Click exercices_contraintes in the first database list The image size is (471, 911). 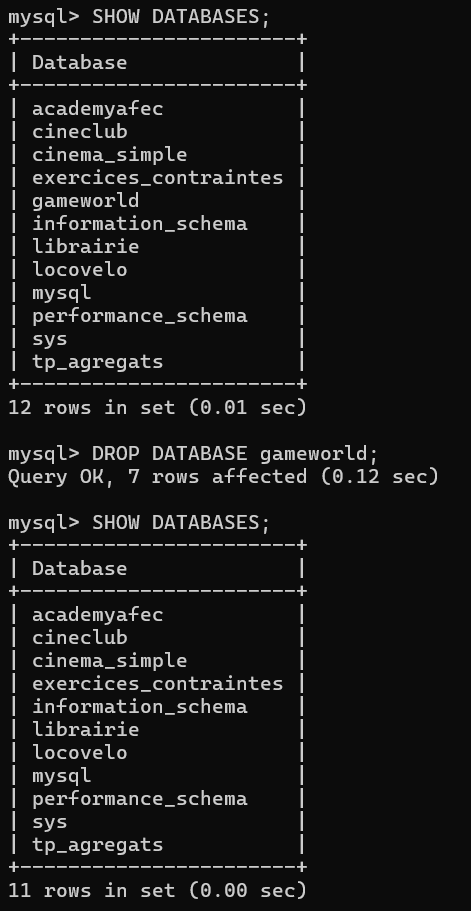(157, 178)
